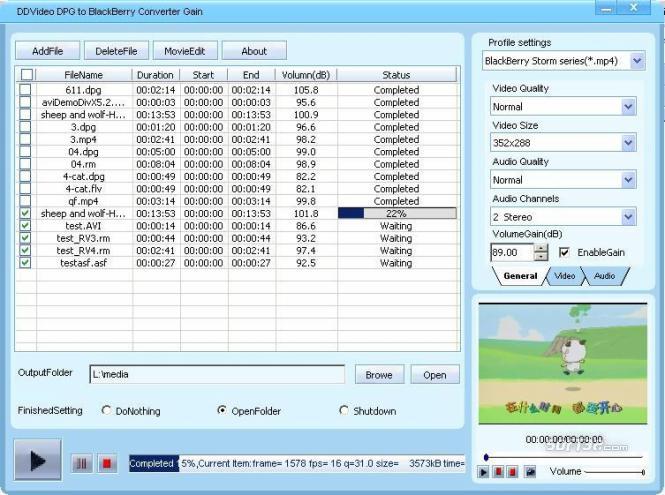Start conversion with the large play button
The image size is (665, 495).
pos(38,460)
